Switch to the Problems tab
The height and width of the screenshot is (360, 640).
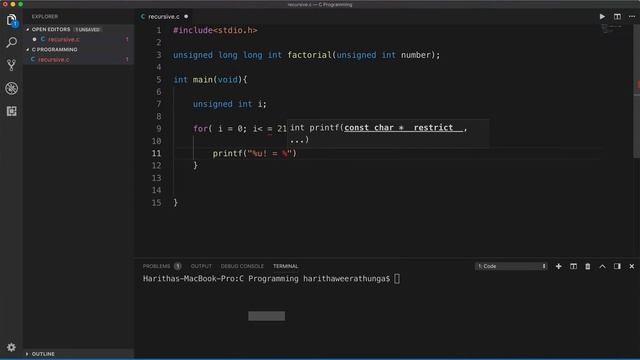[x=156, y=266]
